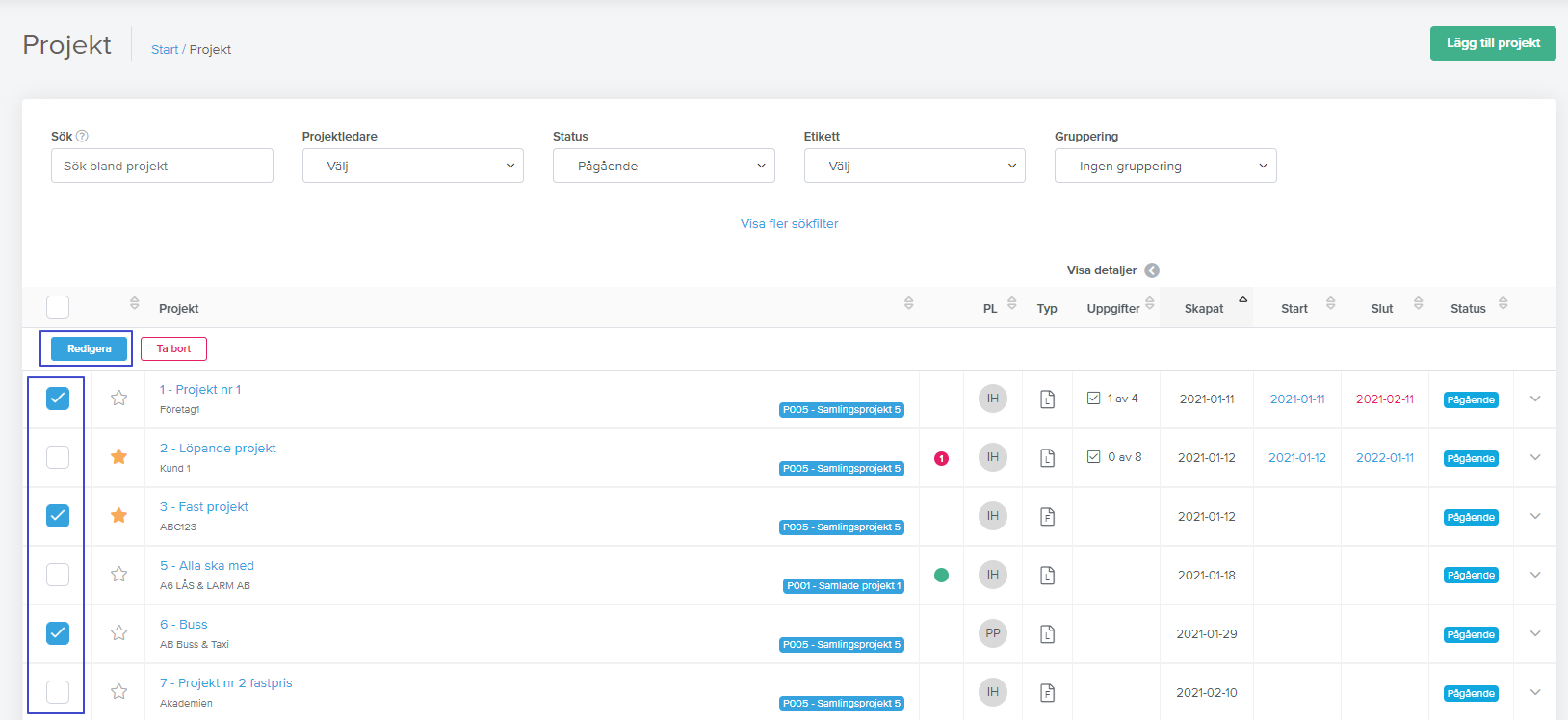The height and width of the screenshot is (720, 1568).
Task: Uncheck the checkbox for 1 - Projekt nr 1
Action: point(58,398)
